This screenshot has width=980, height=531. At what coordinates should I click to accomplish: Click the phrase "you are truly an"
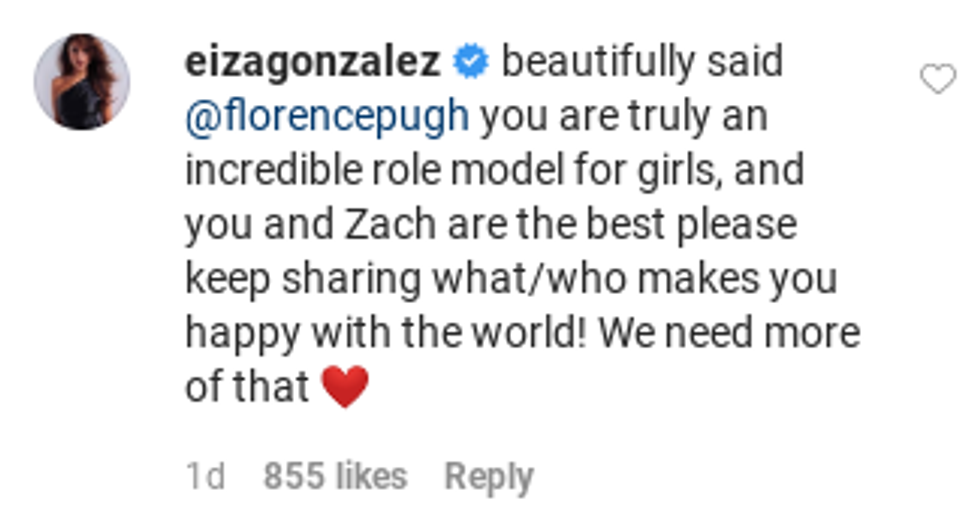click(623, 117)
